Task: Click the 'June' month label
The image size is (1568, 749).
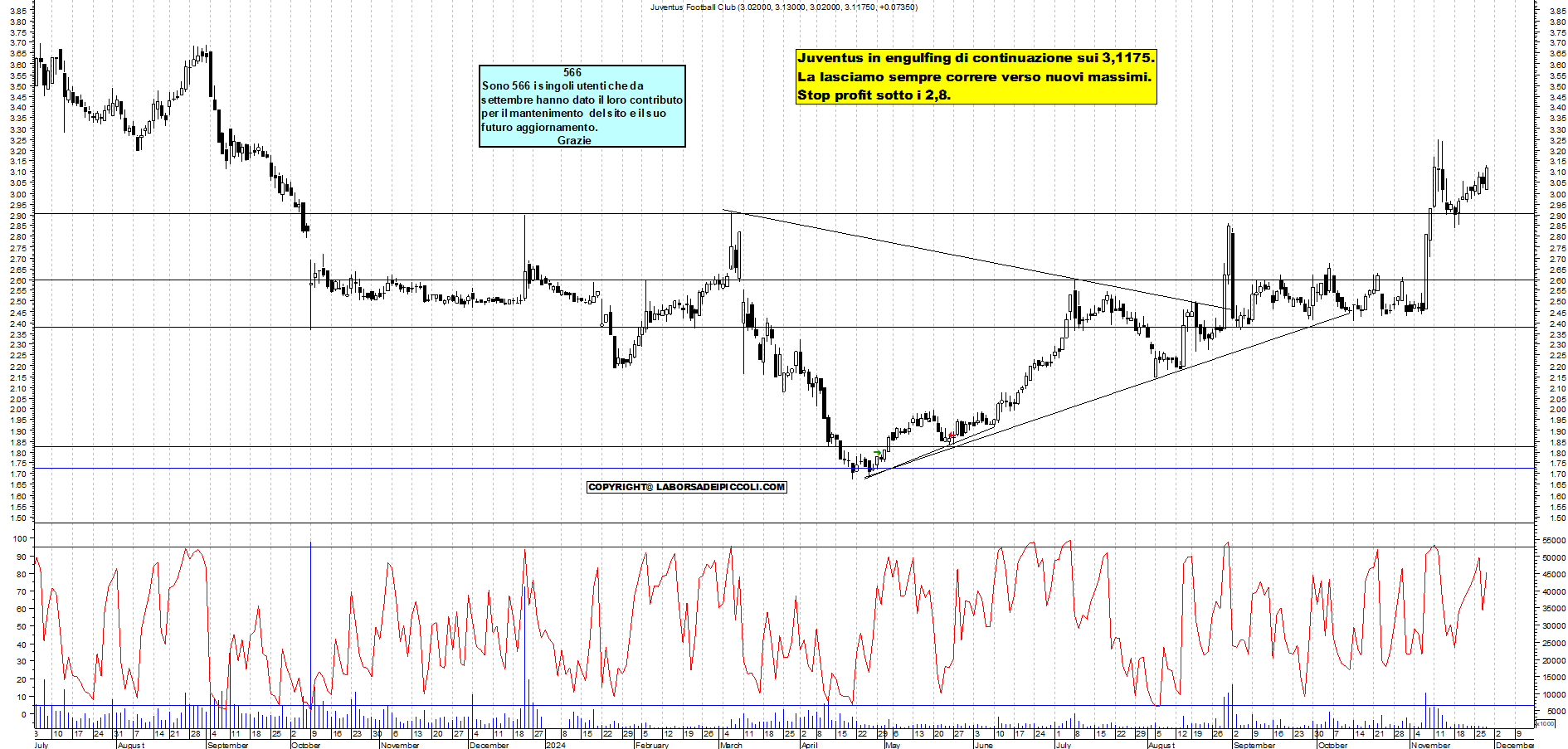Action: (983, 745)
